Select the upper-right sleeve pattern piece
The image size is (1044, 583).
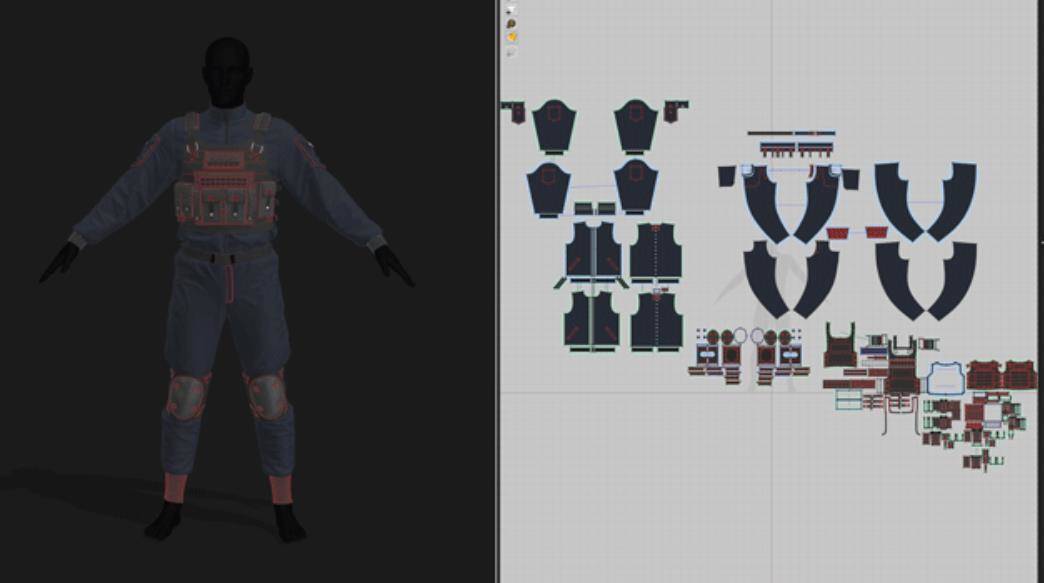point(636,126)
